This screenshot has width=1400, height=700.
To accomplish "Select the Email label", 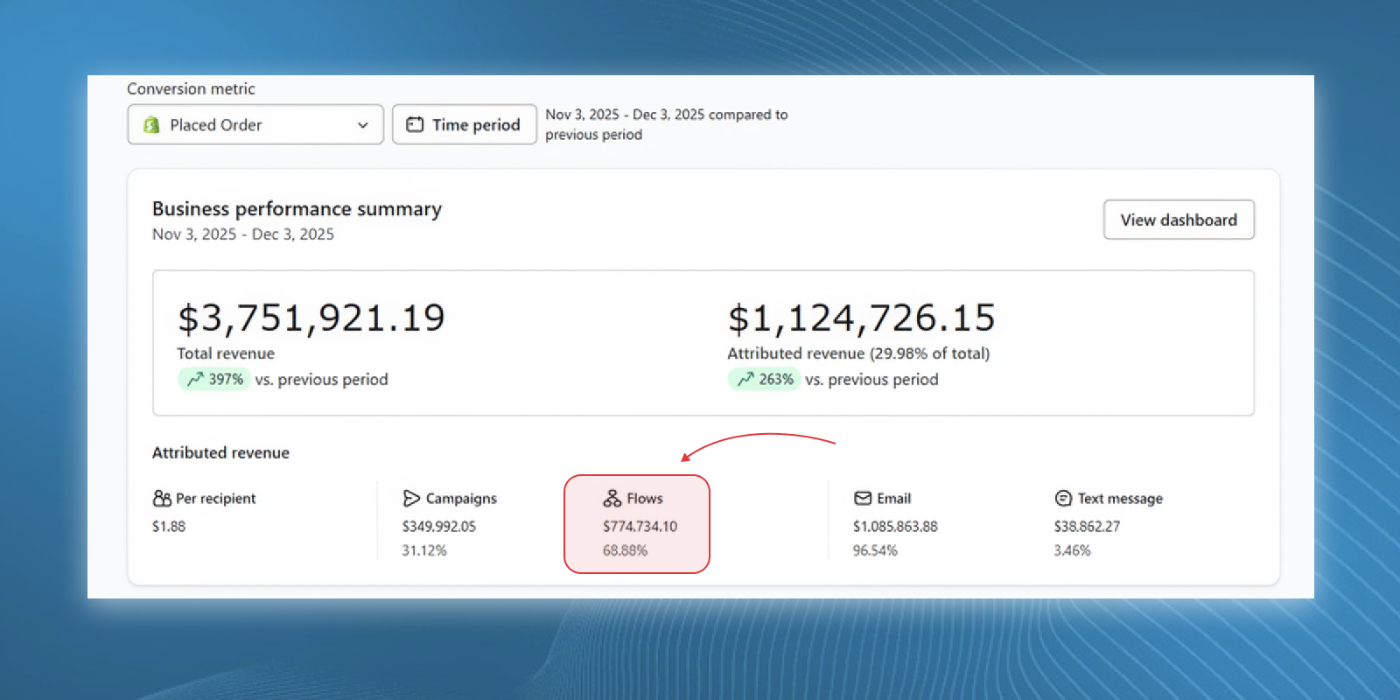I will pos(894,498).
